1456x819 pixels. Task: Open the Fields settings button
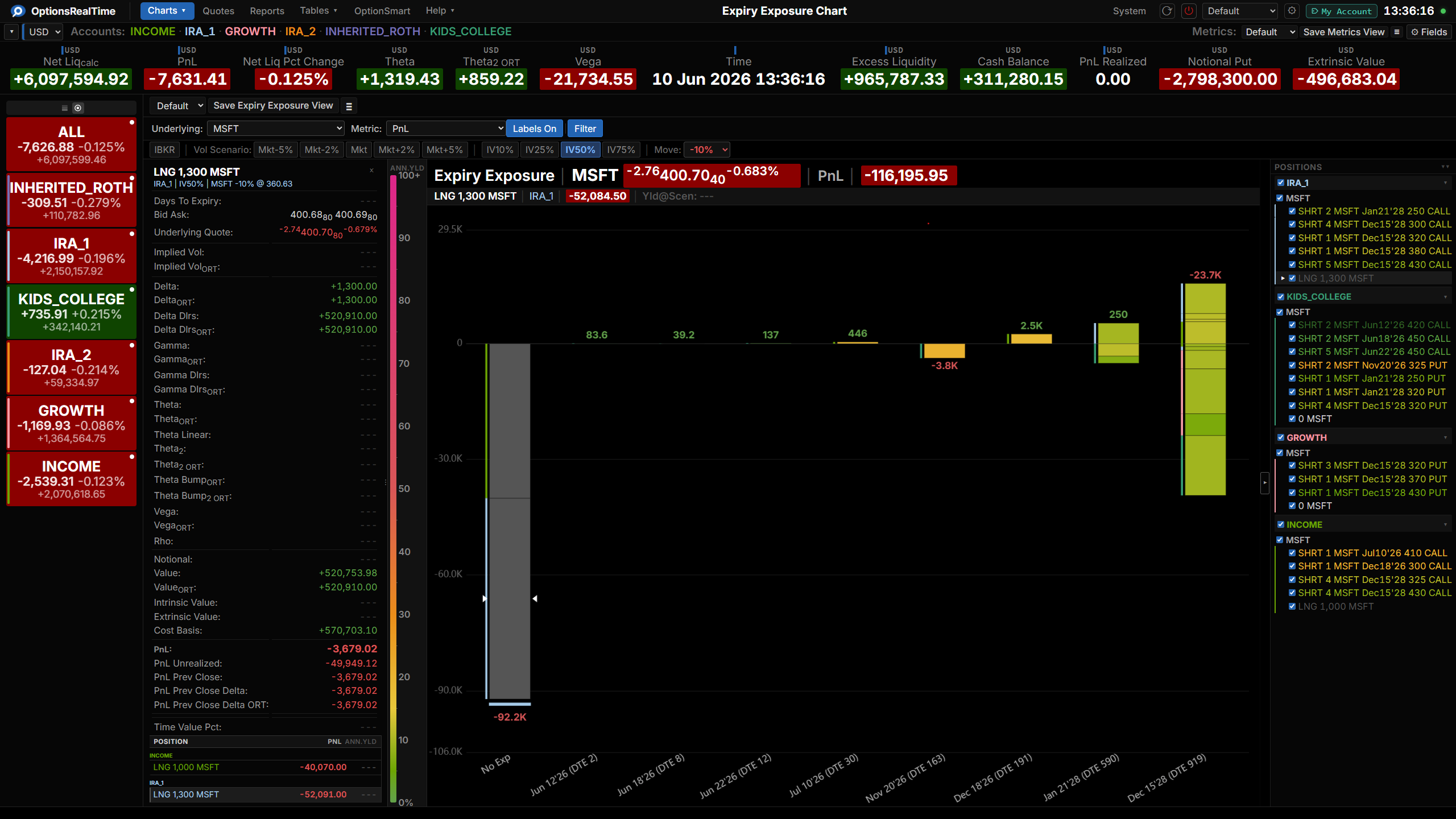tap(1429, 32)
